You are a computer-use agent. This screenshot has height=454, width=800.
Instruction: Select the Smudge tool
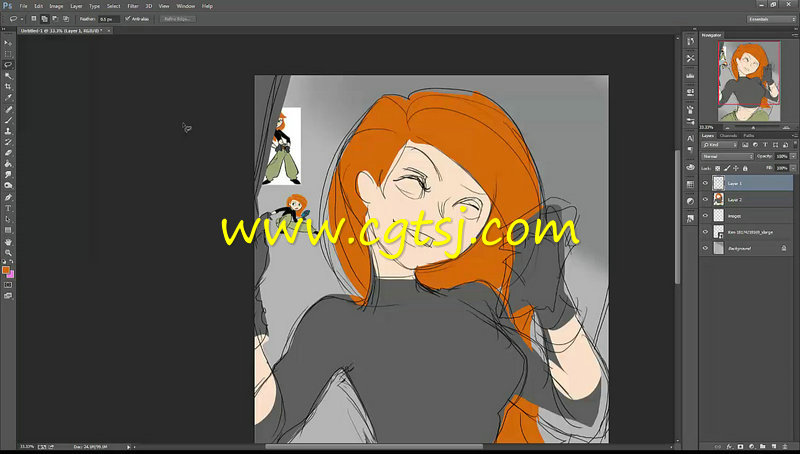pos(8,175)
